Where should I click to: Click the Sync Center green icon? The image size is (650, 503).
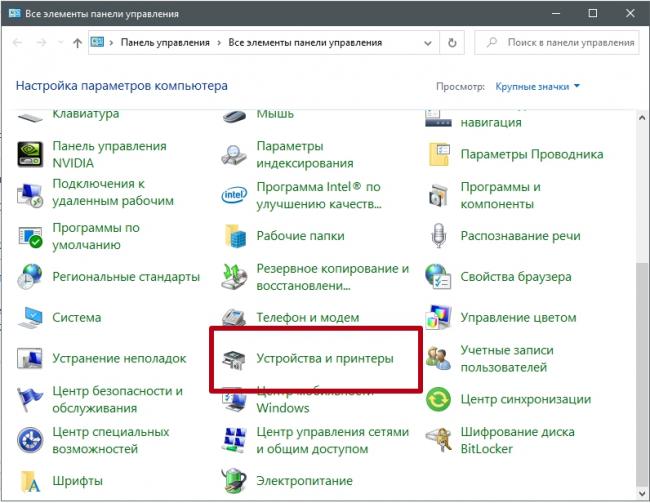click(438, 399)
